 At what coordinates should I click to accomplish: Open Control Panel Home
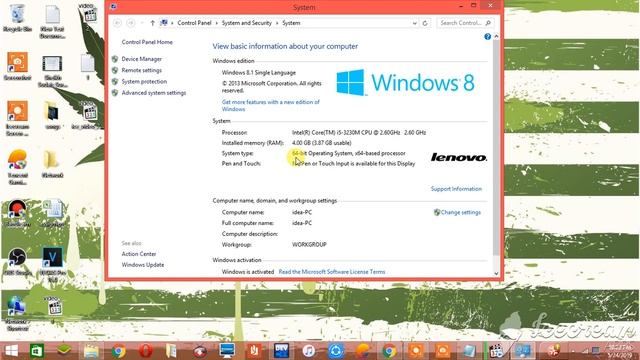coord(147,42)
